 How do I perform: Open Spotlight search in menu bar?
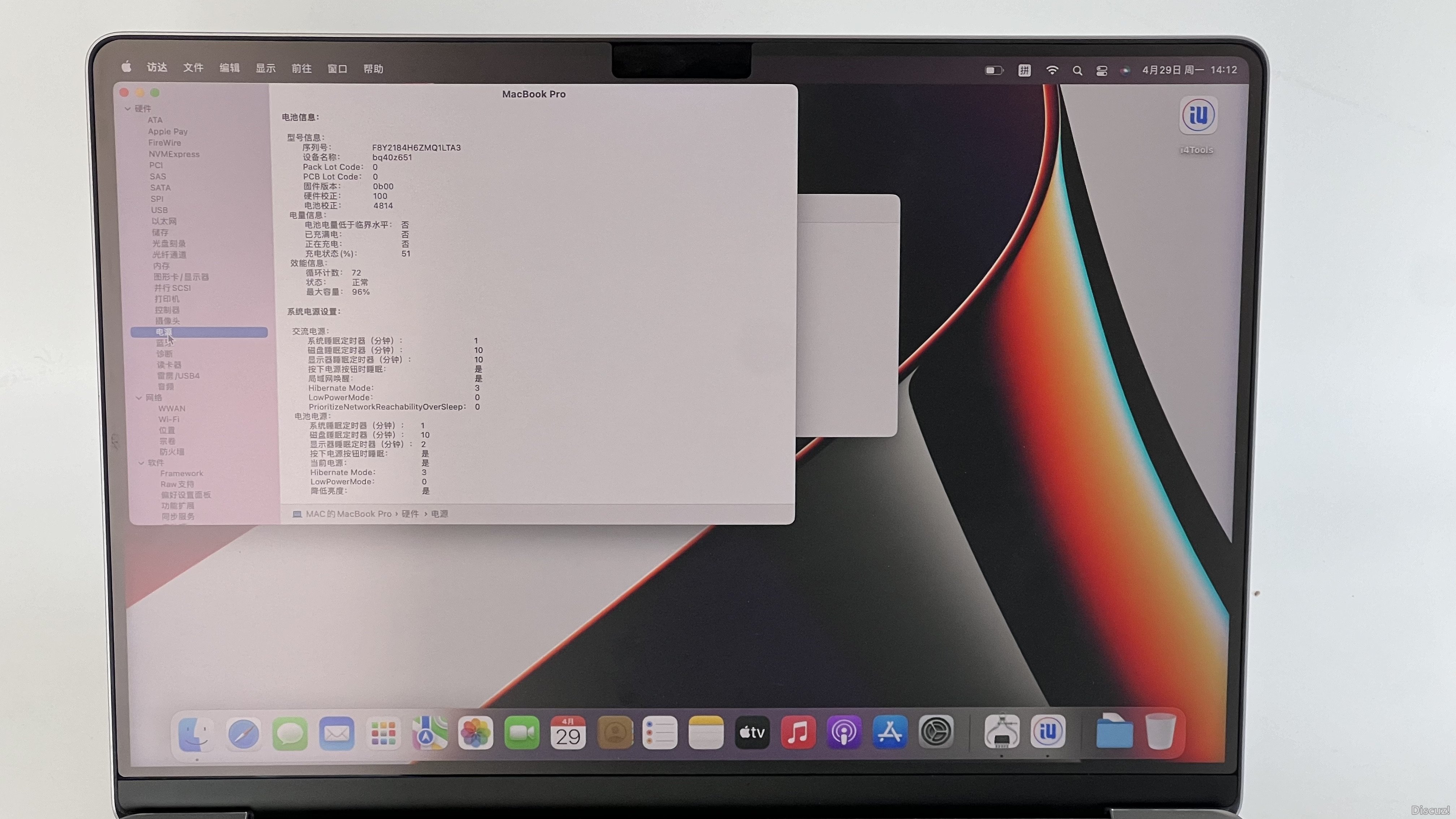(1077, 71)
